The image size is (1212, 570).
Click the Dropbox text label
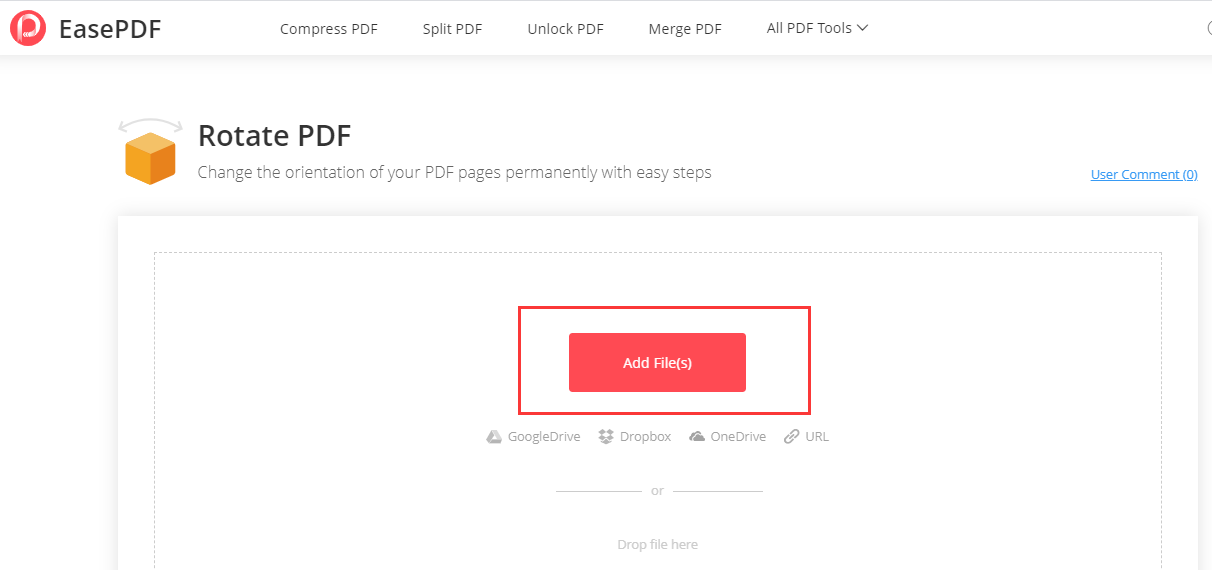pyautogui.click(x=645, y=437)
